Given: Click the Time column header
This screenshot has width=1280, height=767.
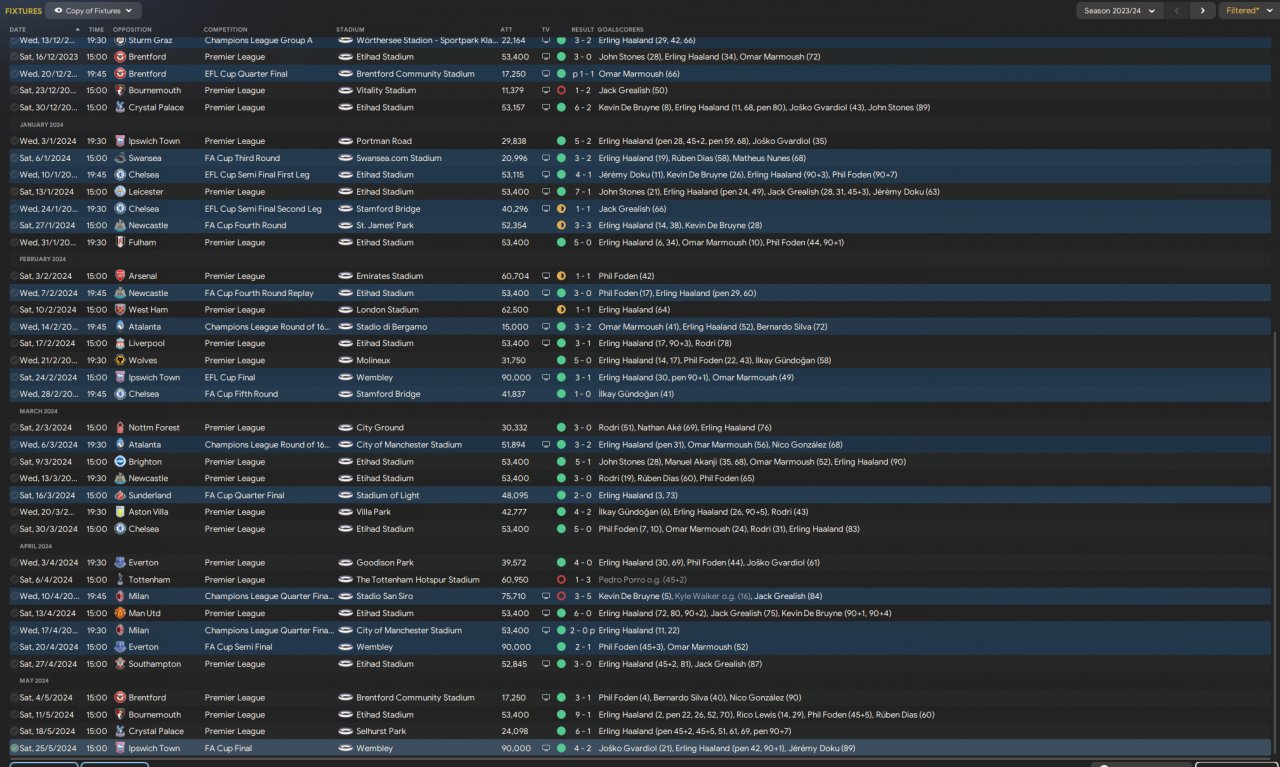Looking at the screenshot, I should pyautogui.click(x=96, y=30).
